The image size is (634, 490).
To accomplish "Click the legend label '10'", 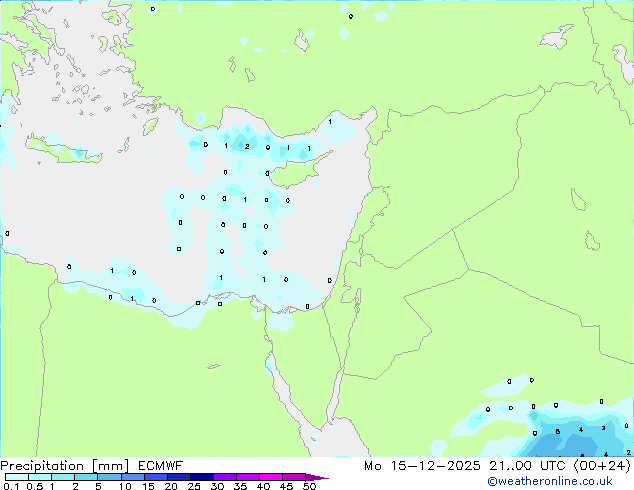I will pyautogui.click(x=125, y=486).
